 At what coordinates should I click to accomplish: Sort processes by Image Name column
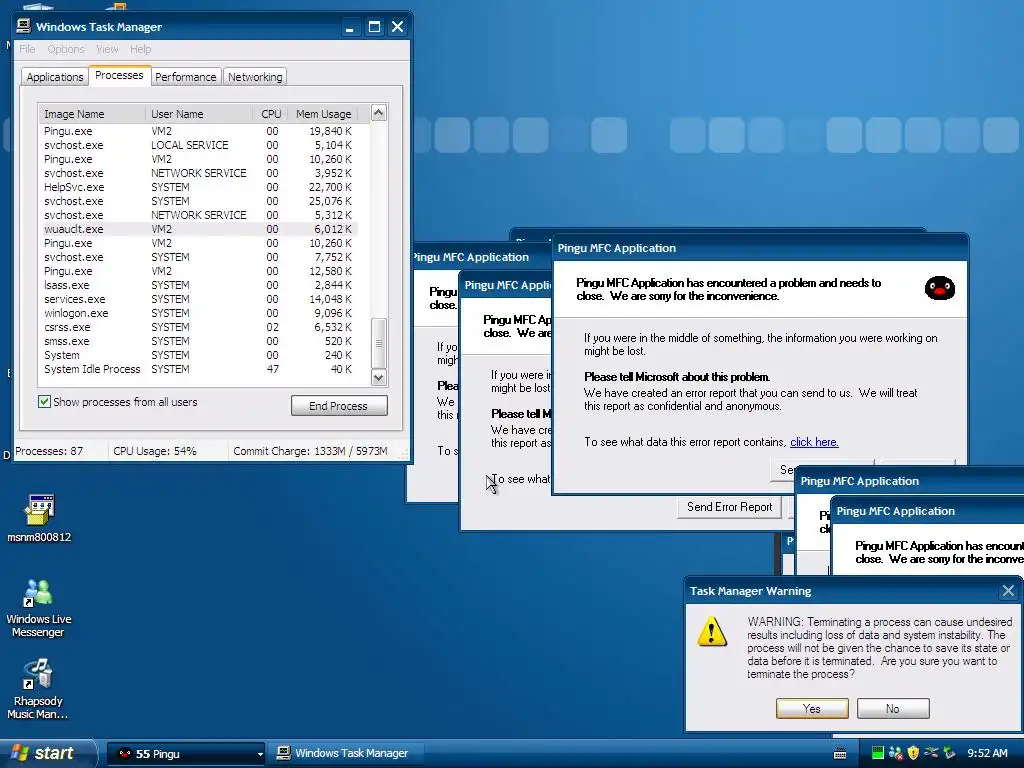pos(92,114)
